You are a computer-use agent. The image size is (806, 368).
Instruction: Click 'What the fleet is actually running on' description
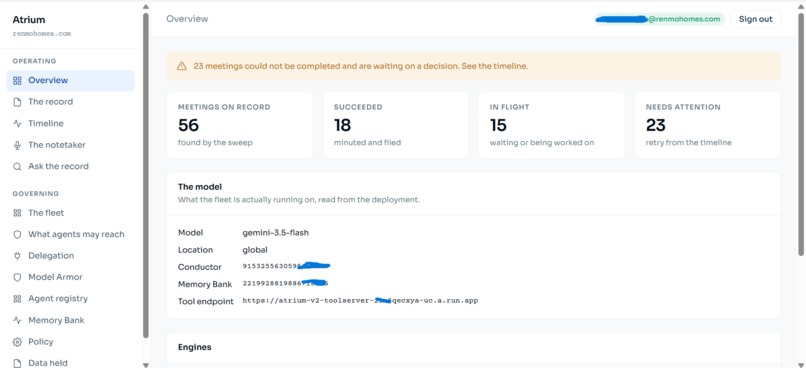(x=299, y=200)
